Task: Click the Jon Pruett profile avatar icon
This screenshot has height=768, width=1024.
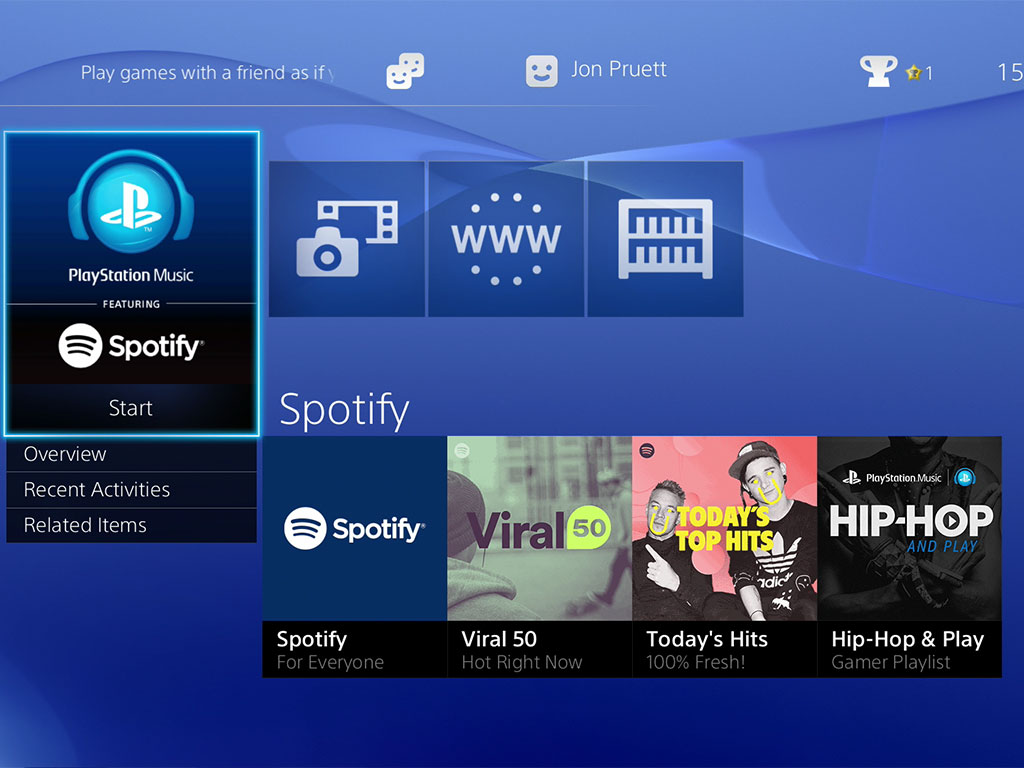Action: pos(541,71)
